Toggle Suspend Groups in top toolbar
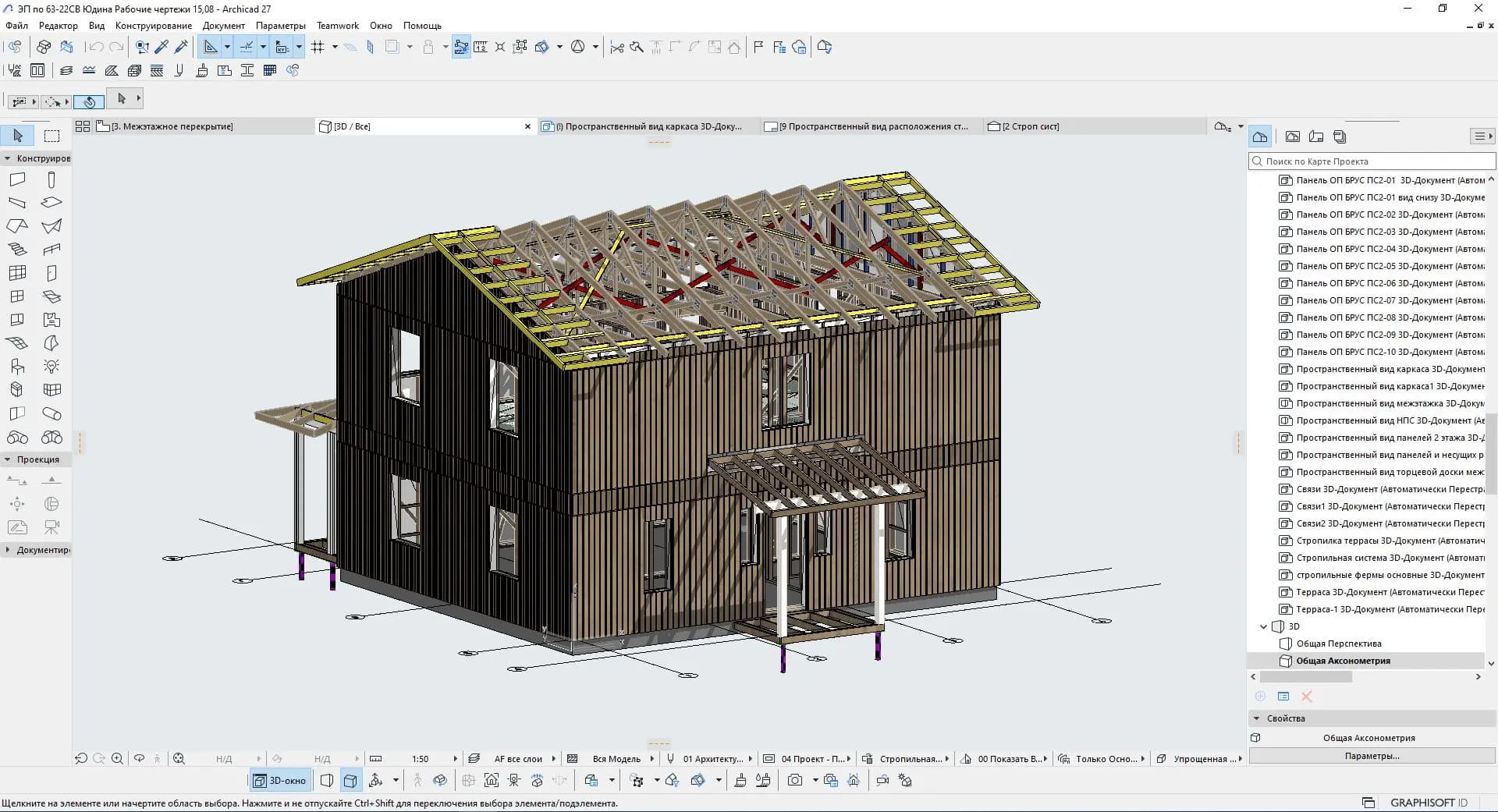This screenshot has width=1498, height=812. point(520,47)
